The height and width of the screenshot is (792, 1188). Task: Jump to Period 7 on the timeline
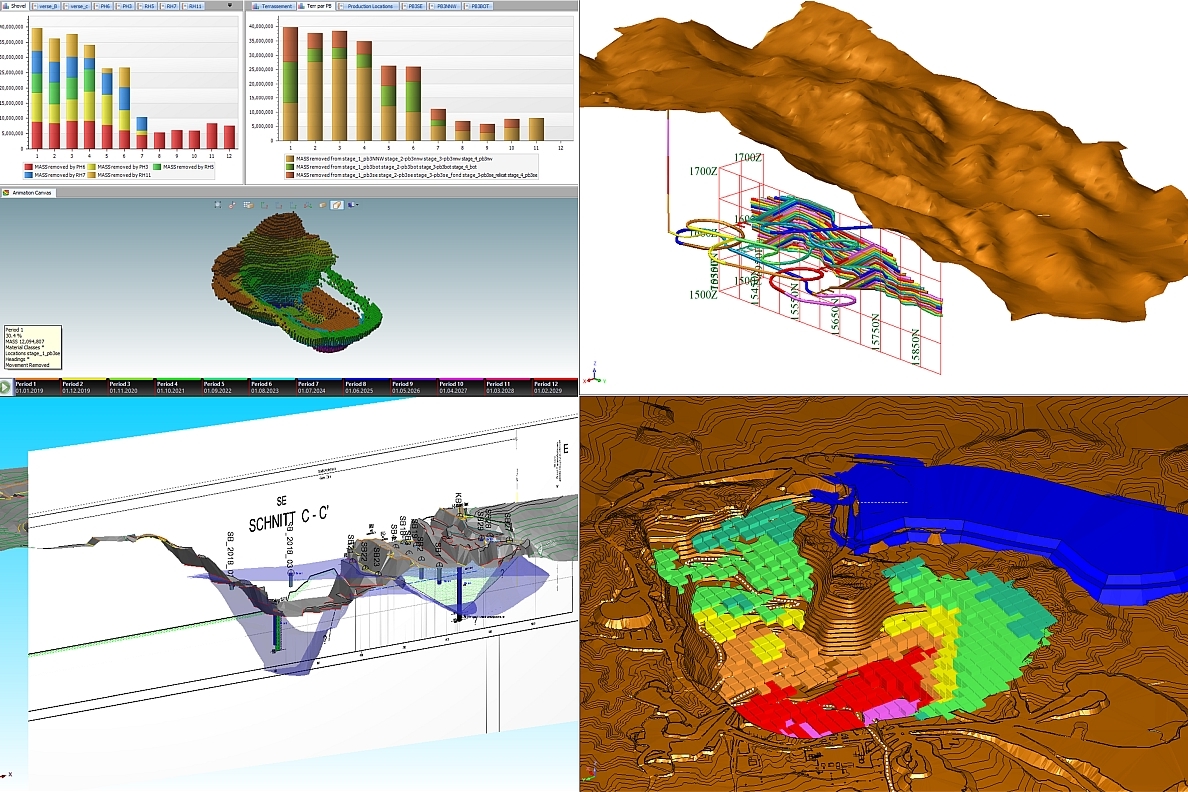[x=320, y=387]
